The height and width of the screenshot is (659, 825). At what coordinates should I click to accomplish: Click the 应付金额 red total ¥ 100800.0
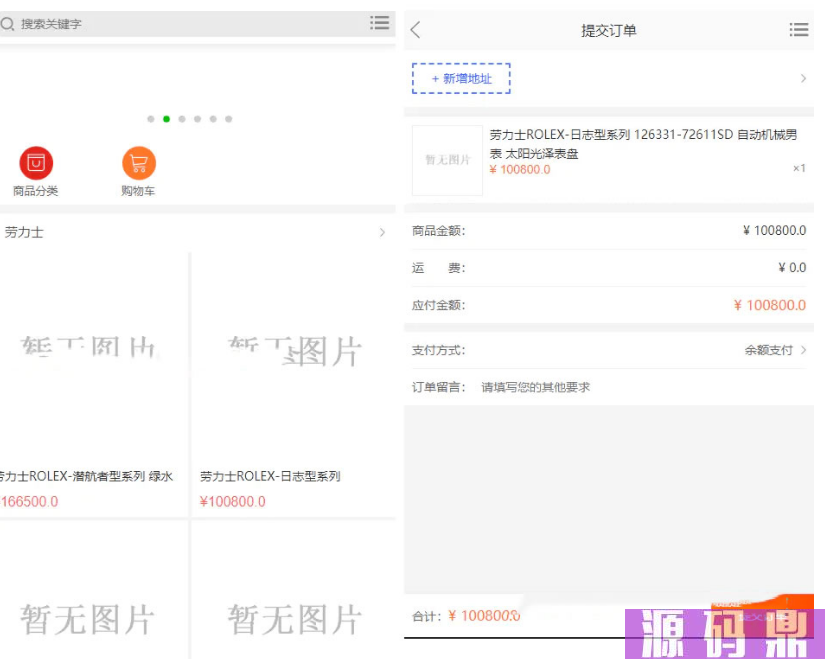tap(770, 305)
